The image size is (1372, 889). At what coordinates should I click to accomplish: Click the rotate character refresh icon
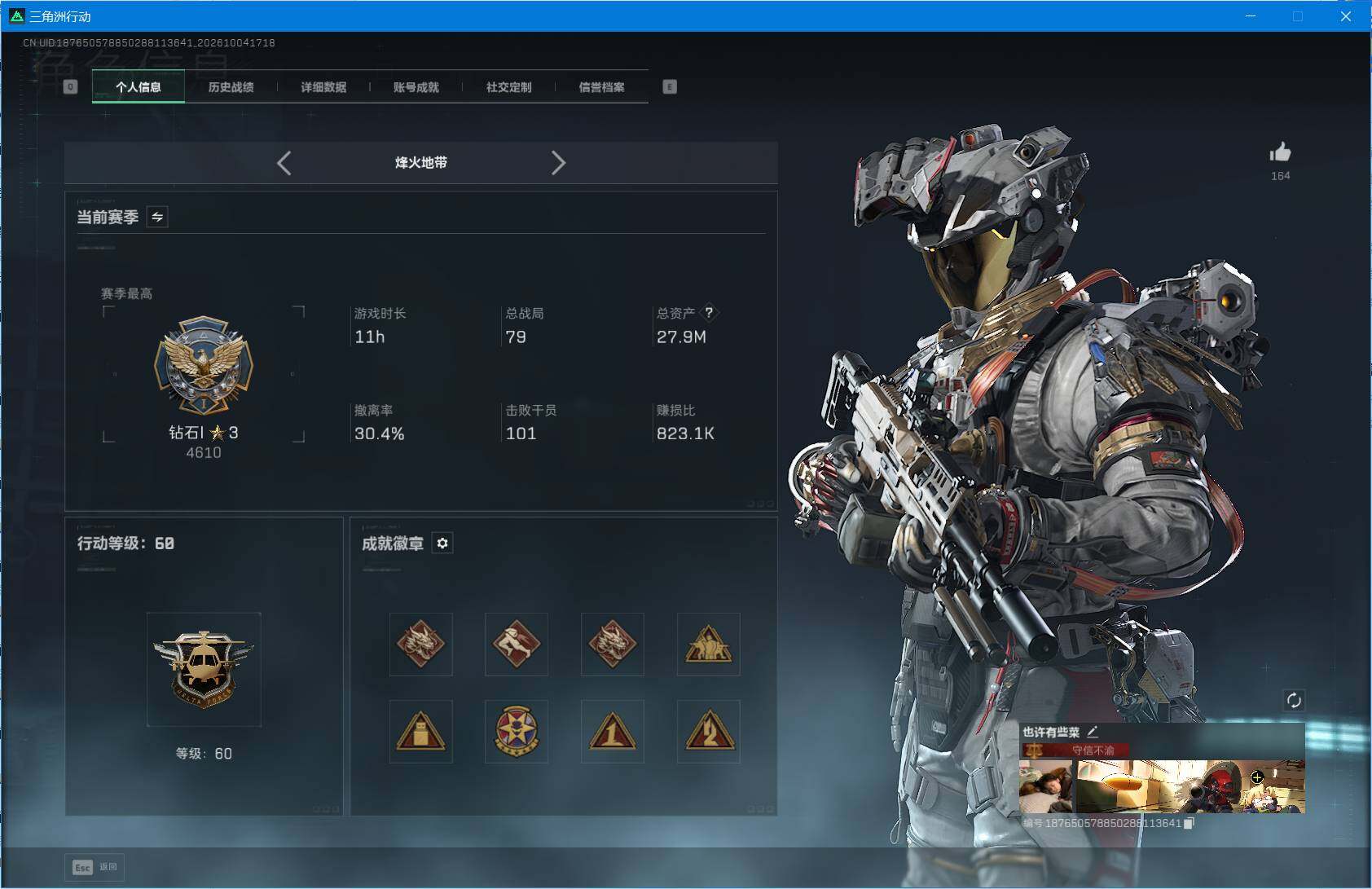pos(1294,700)
